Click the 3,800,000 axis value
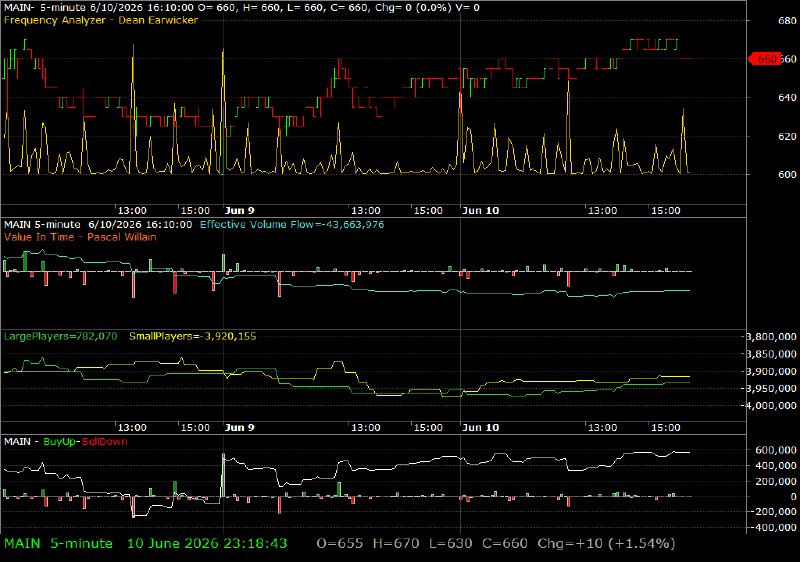This screenshot has width=800, height=562. [772, 337]
